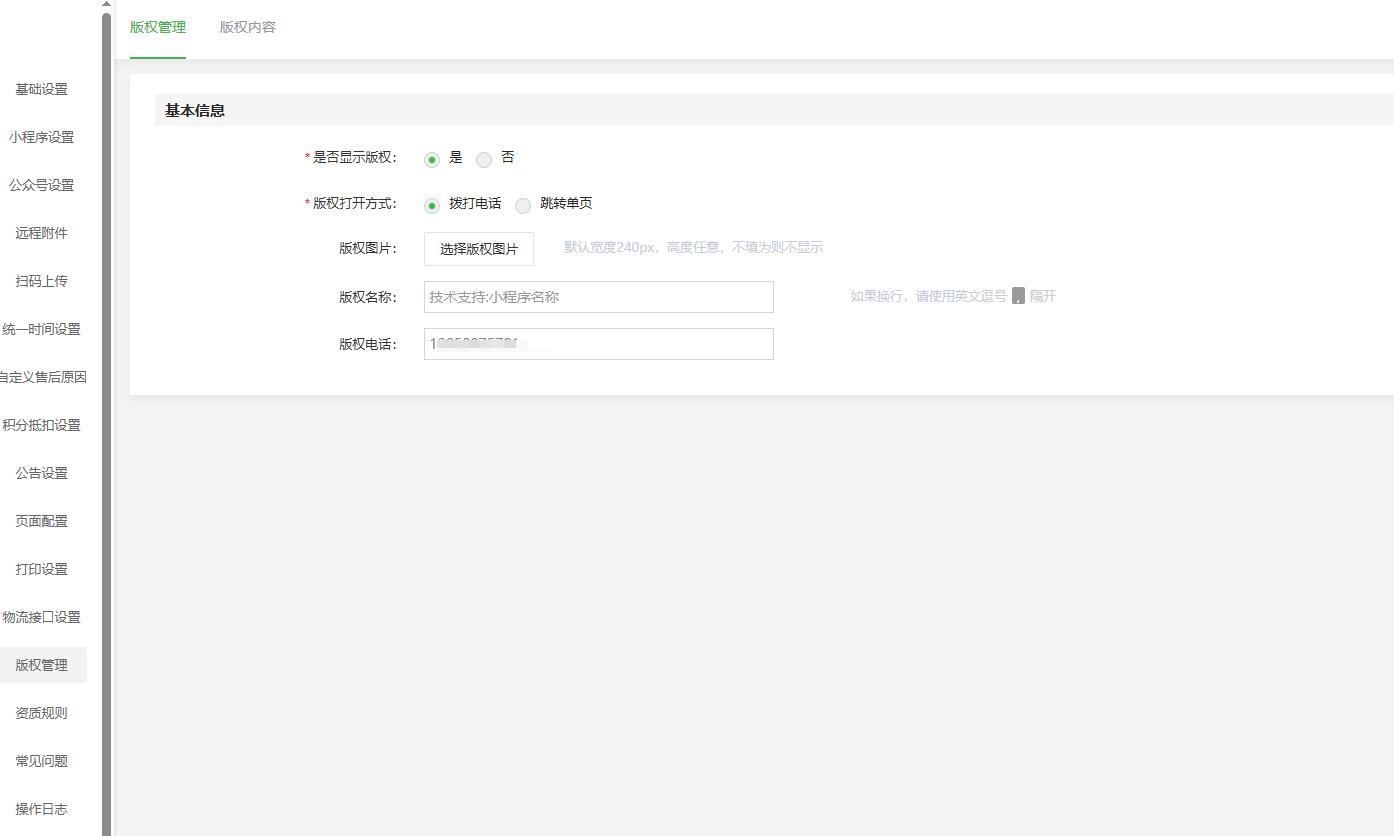The image size is (1394, 836).
Task: Focus the 版权名称 input field
Action: point(598,297)
